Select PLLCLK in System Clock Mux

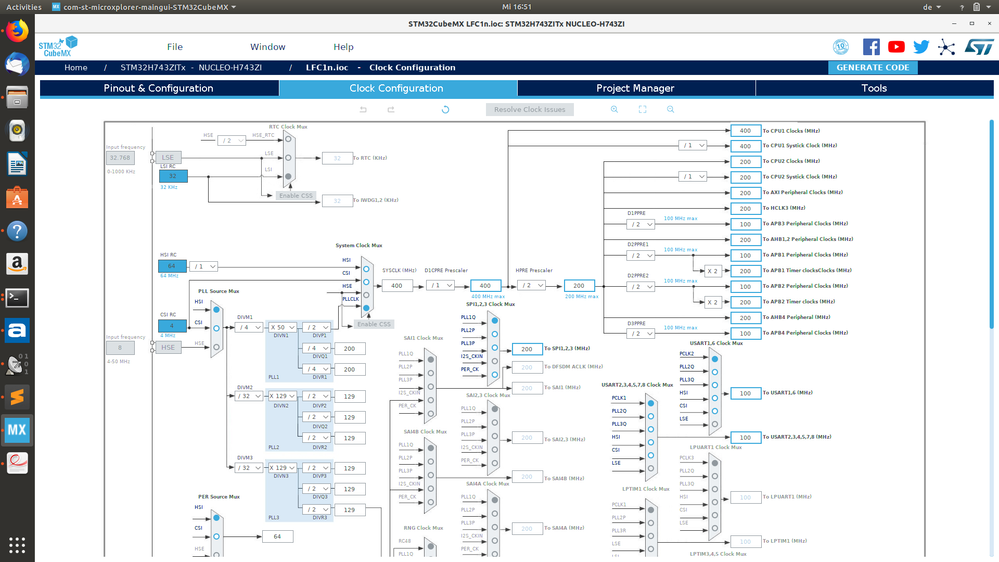366,308
